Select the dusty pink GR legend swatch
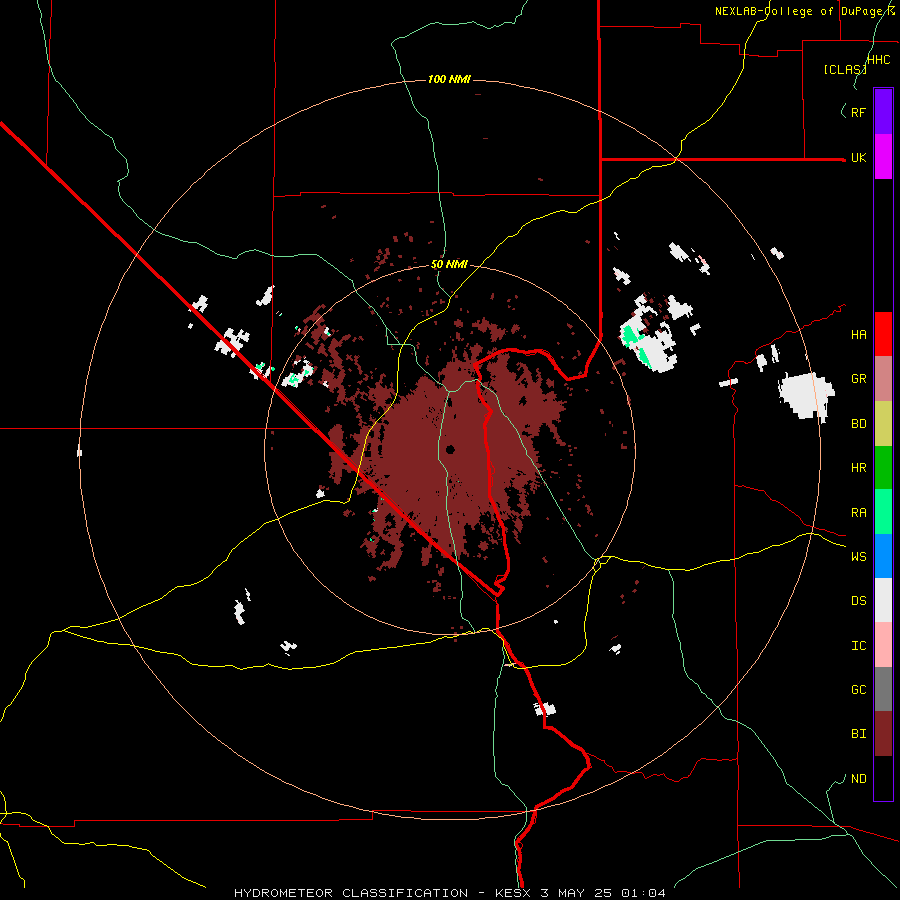 pos(883,379)
